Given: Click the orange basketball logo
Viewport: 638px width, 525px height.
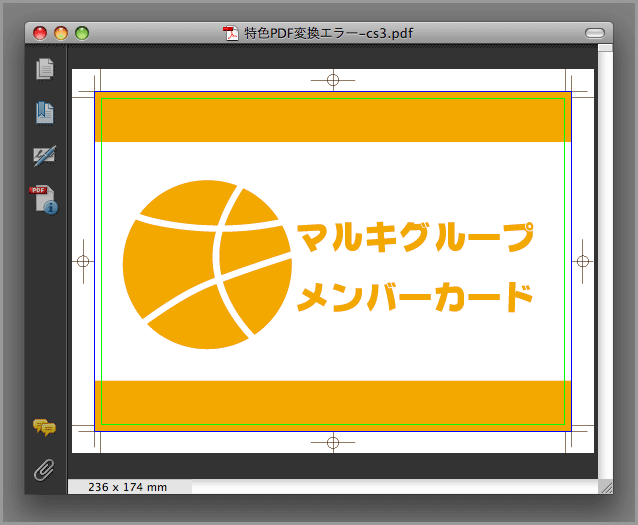Looking at the screenshot, I should pyautogui.click(x=207, y=265).
